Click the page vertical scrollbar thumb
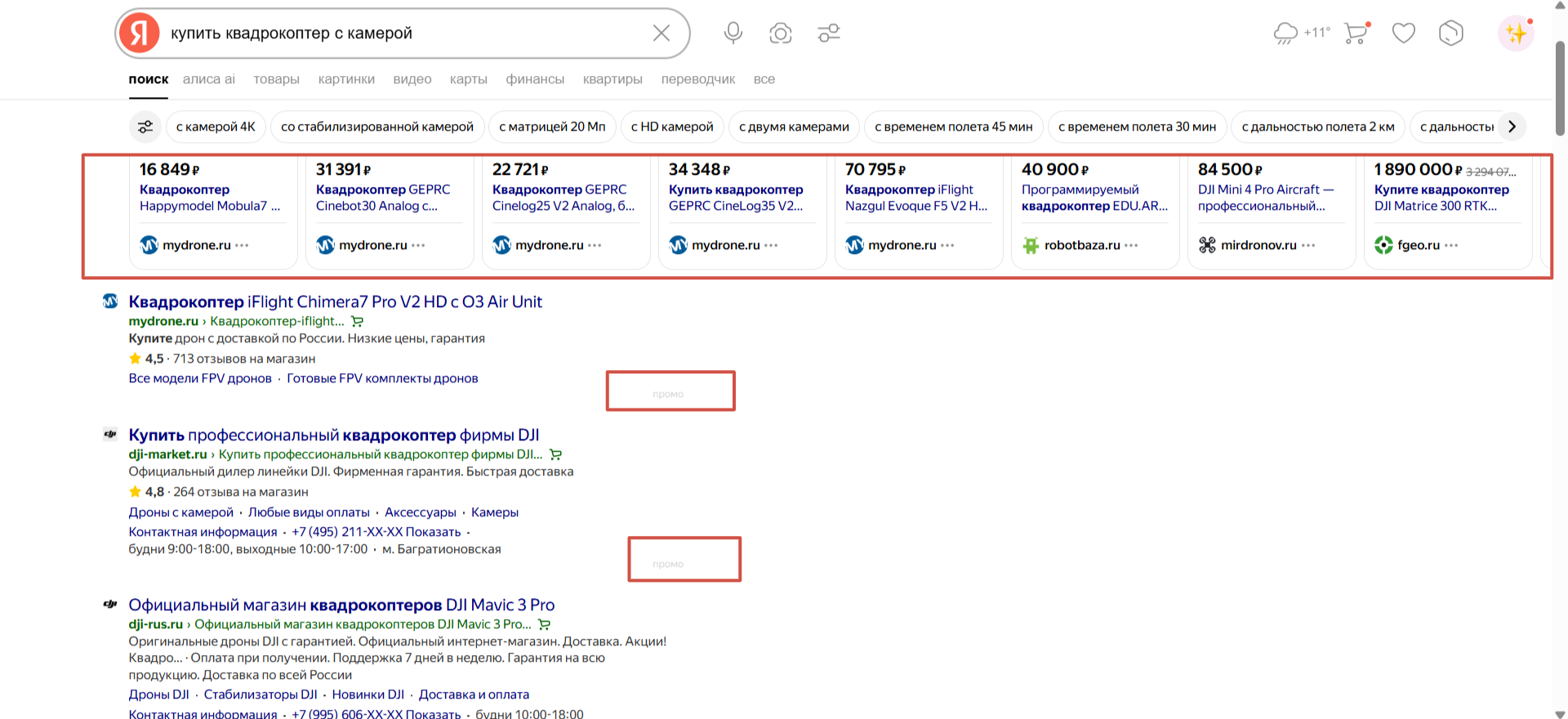The height and width of the screenshot is (719, 1568). point(1560,88)
